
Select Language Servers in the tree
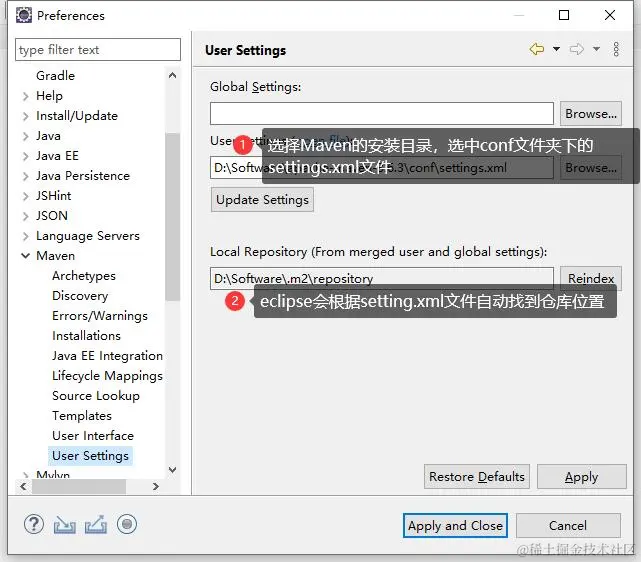pos(88,236)
